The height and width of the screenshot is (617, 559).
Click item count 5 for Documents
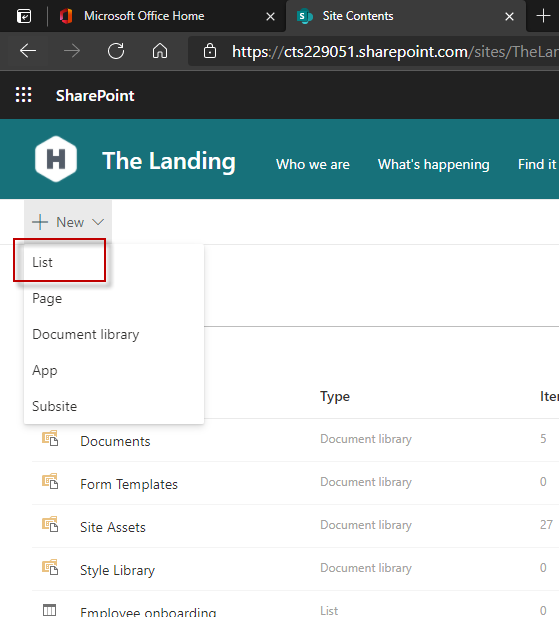(543, 438)
